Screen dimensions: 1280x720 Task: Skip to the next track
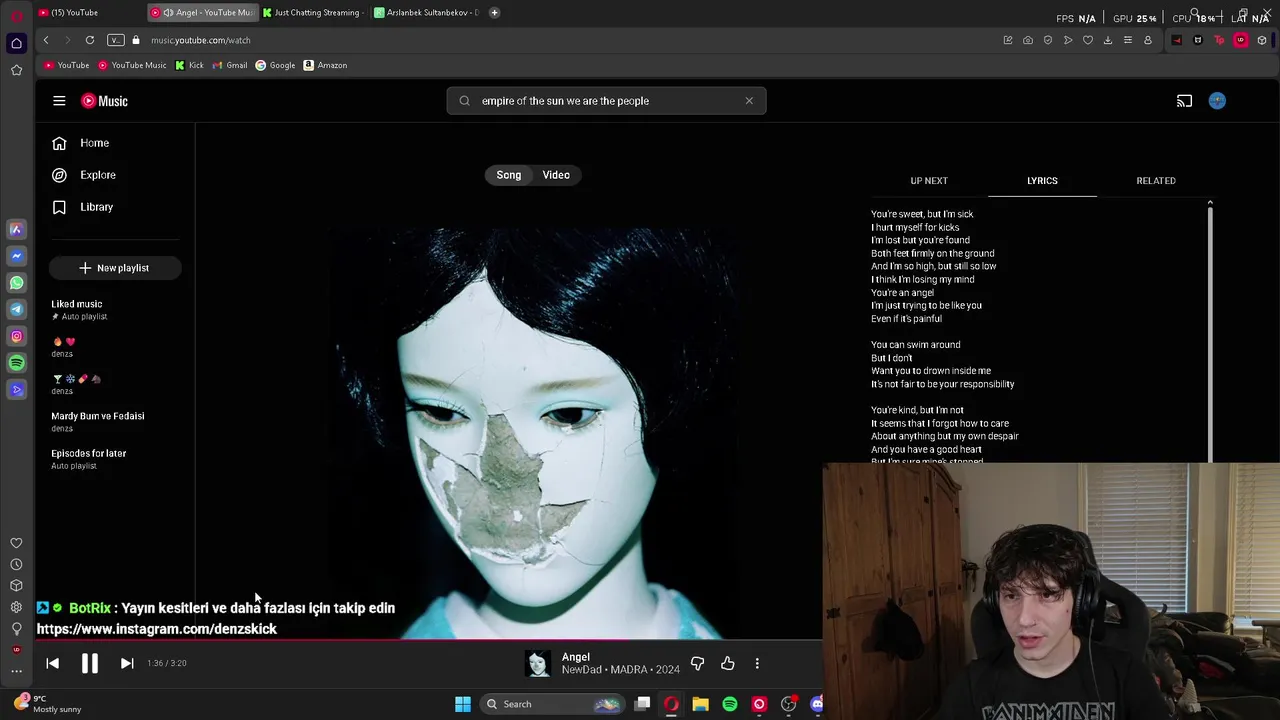pyautogui.click(x=127, y=663)
